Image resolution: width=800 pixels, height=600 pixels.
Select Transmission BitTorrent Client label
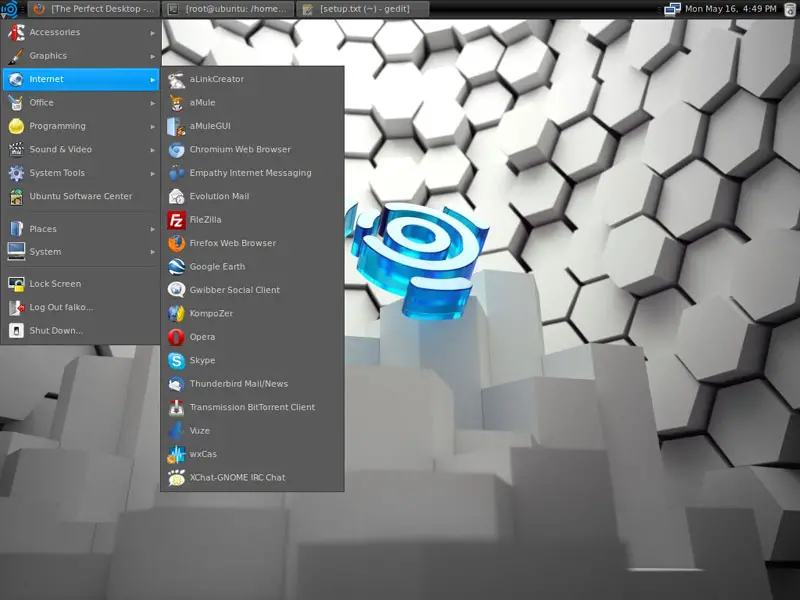[x=252, y=407]
